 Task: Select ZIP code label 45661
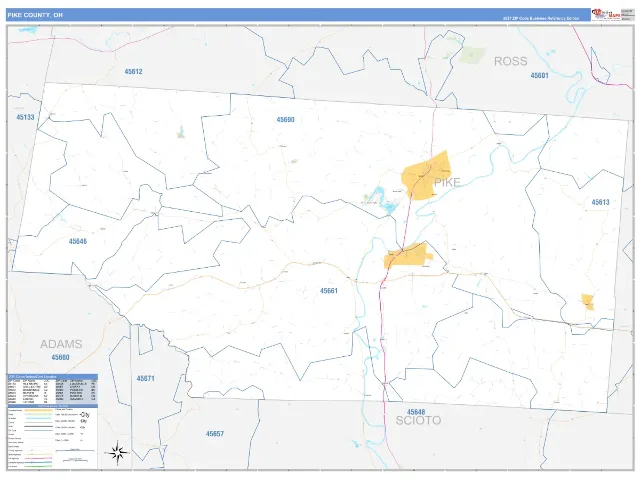pyautogui.click(x=329, y=291)
